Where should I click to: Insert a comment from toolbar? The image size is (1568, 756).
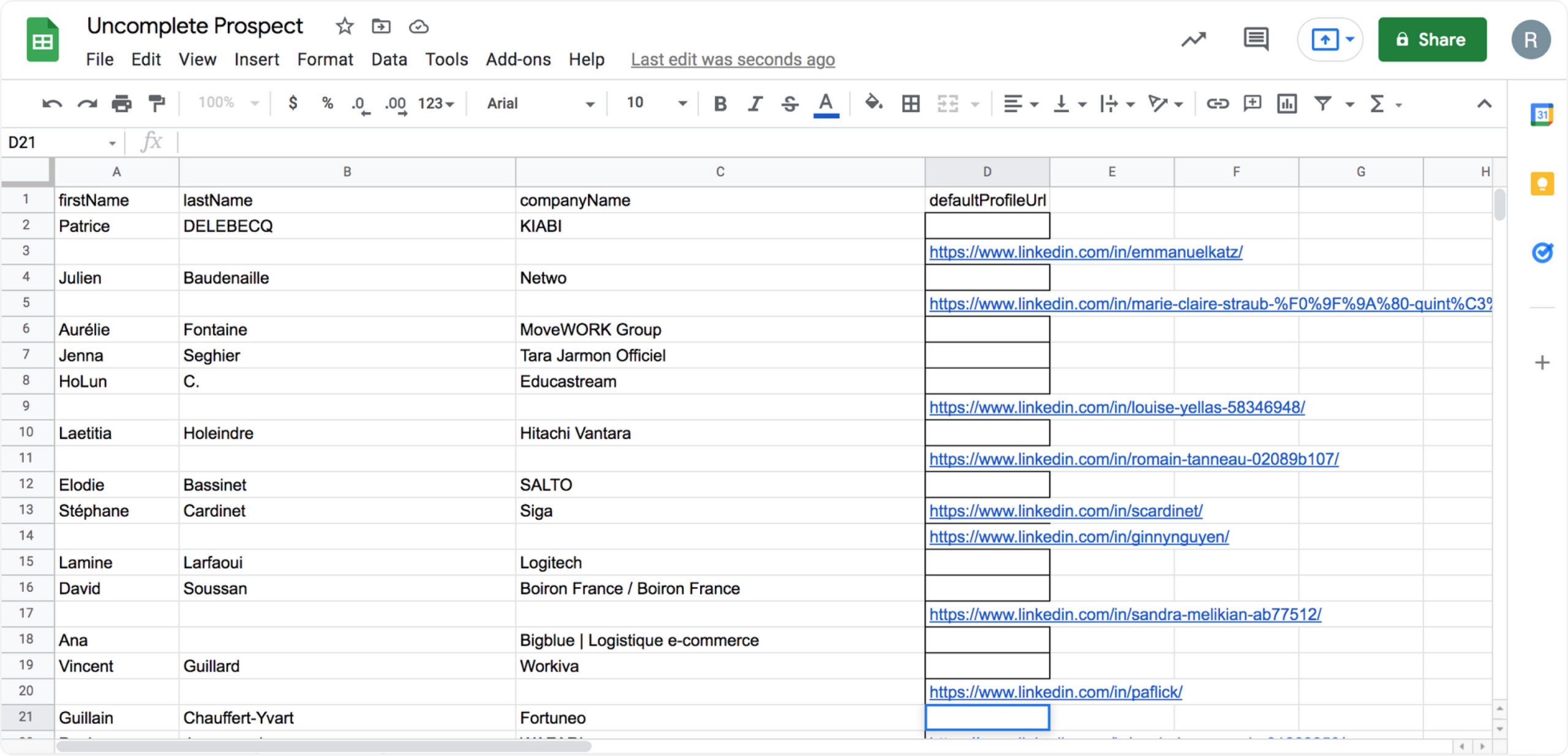[1252, 103]
